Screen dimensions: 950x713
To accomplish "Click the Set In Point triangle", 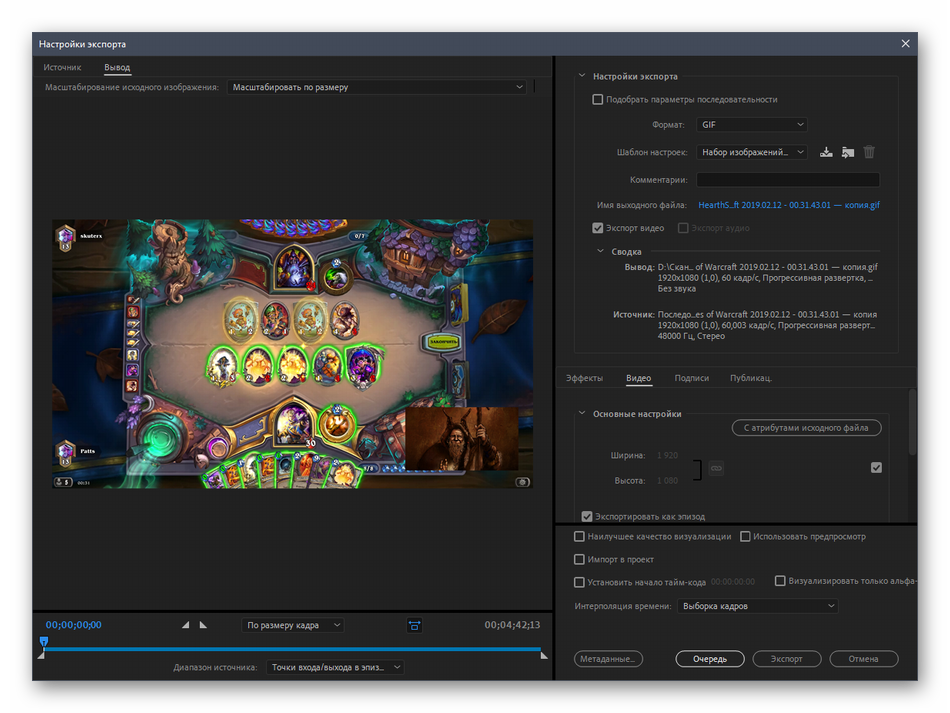I will tap(185, 625).
